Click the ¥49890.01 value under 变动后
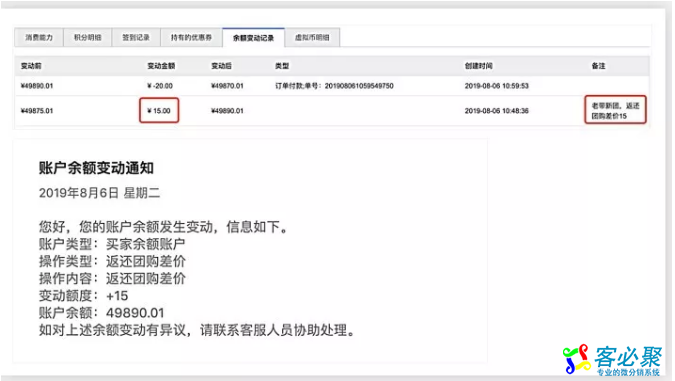This screenshot has width=675, height=381. click(227, 111)
